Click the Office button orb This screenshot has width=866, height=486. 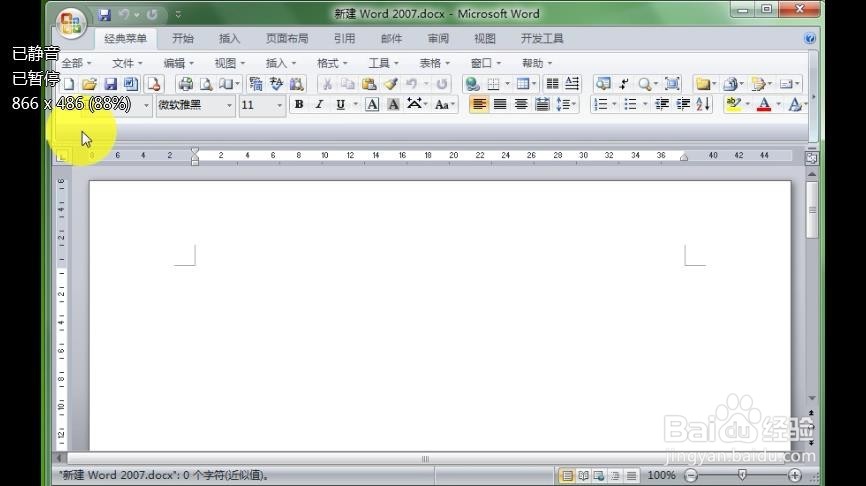point(71,24)
